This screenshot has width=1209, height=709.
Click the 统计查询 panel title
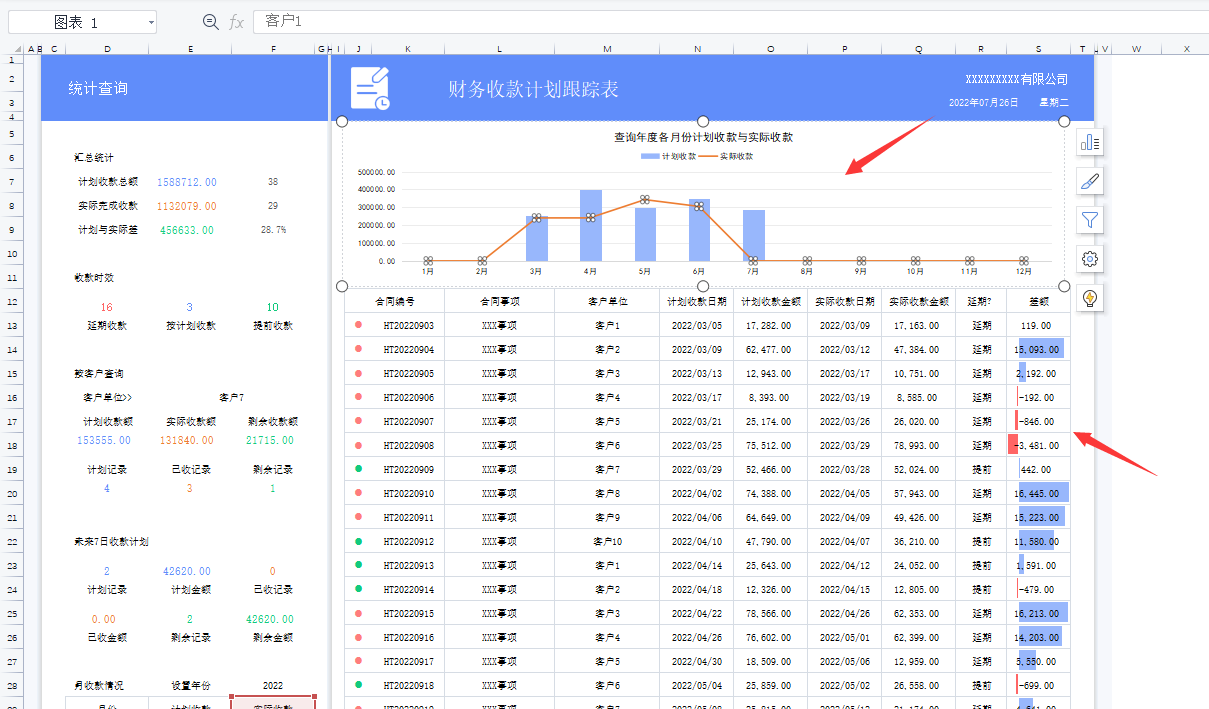(x=98, y=89)
